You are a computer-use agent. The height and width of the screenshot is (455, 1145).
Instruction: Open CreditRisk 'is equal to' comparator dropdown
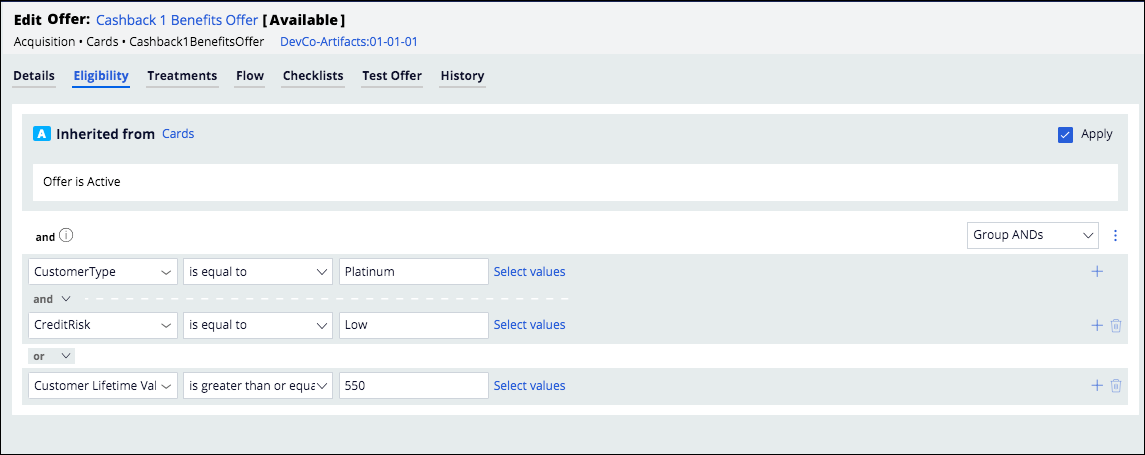click(x=258, y=325)
